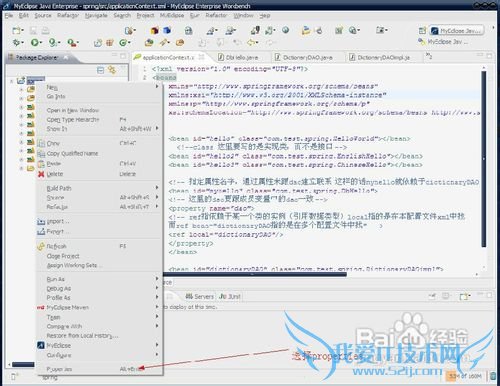The width and height of the screenshot is (500, 386).
Task: Open the Servers view tab
Action: click(x=199, y=296)
